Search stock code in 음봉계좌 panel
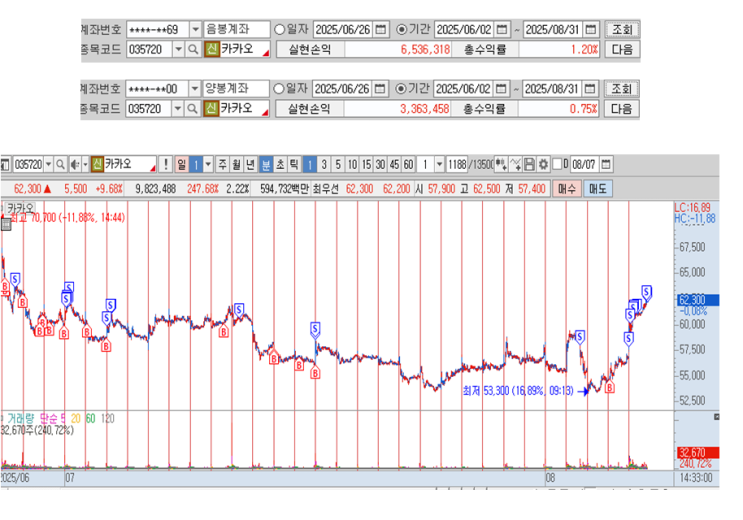Viewport: 743px width, 520px height. [193, 49]
